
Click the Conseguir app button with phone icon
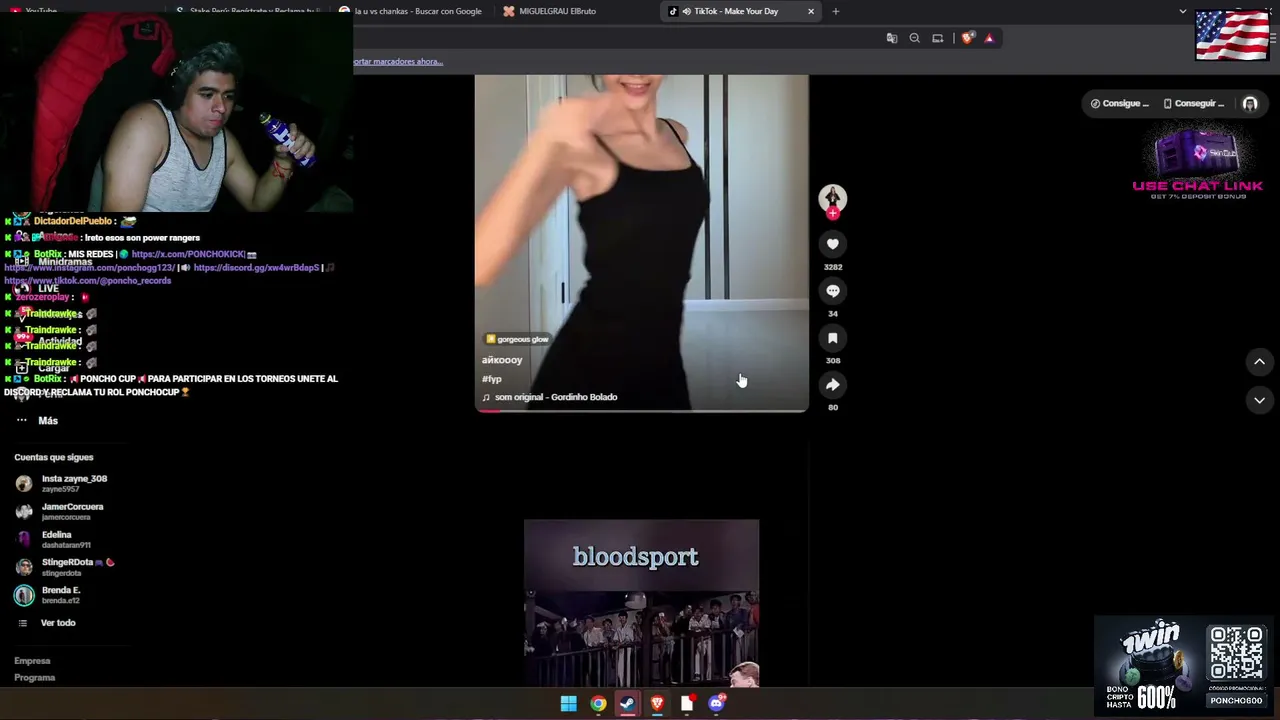click(1194, 104)
